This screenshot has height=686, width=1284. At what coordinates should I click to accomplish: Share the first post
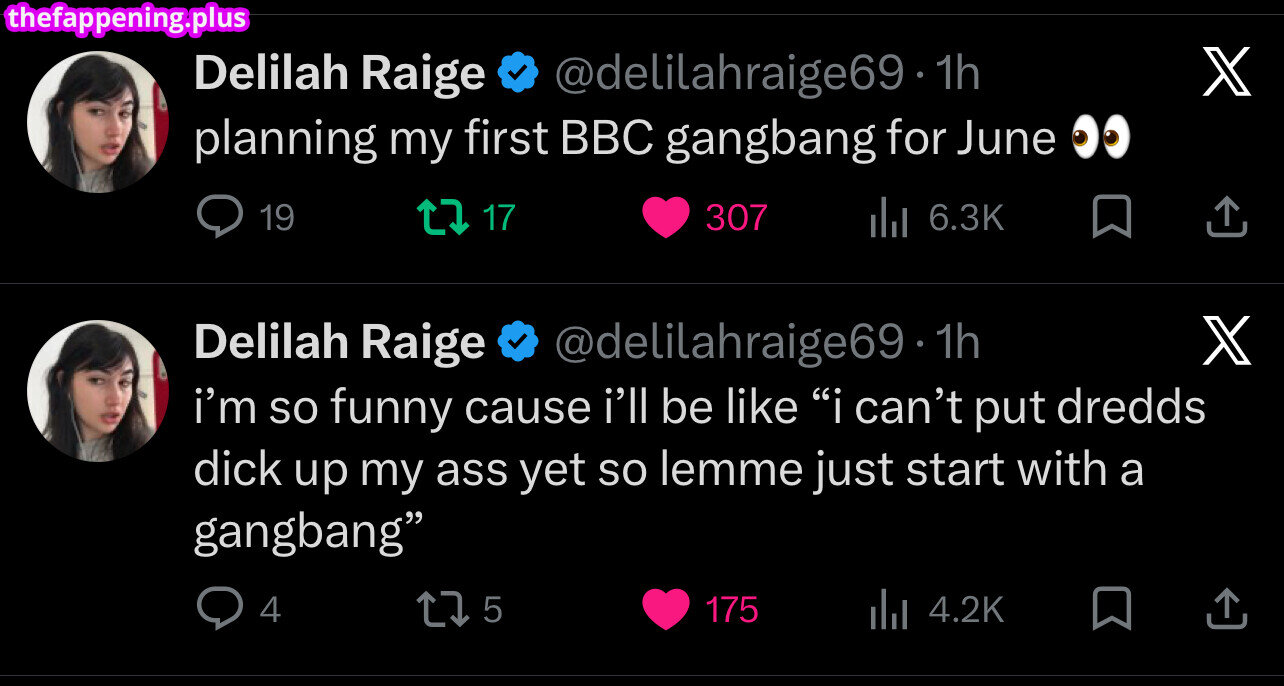click(1226, 217)
